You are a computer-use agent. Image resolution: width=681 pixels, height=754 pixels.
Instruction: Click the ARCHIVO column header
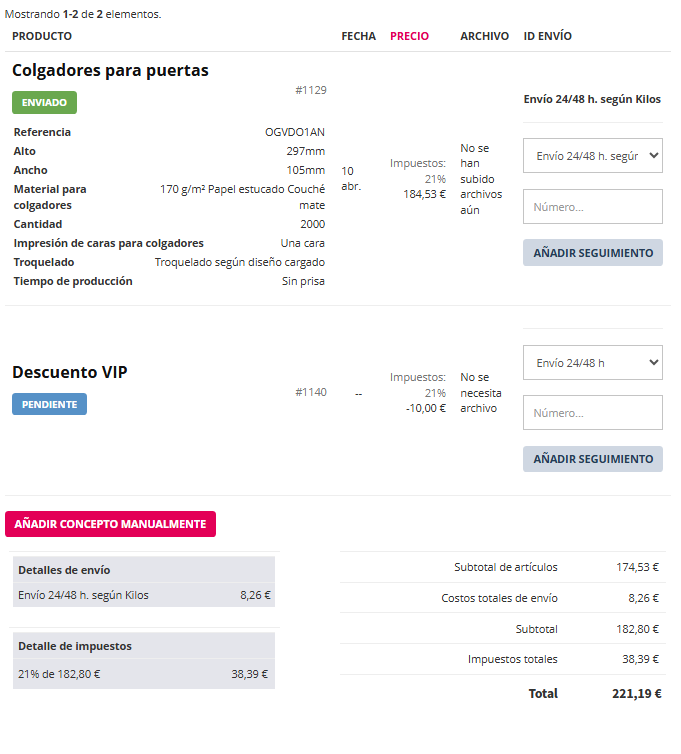(484, 36)
